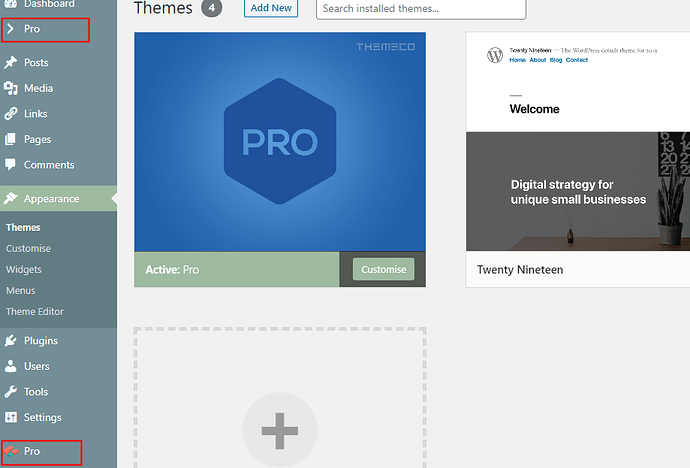This screenshot has width=690, height=468.
Task: Click the Comments speech bubble icon
Action: [10, 165]
